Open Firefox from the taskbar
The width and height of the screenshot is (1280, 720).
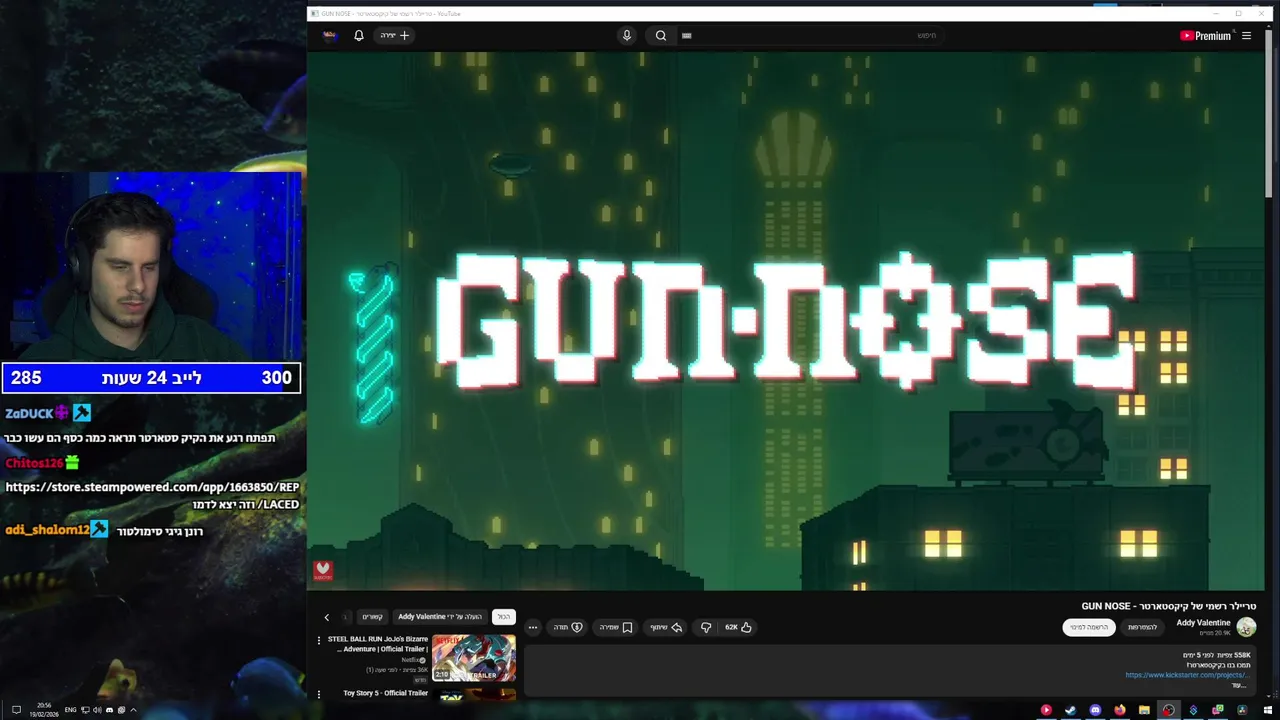point(1120,710)
